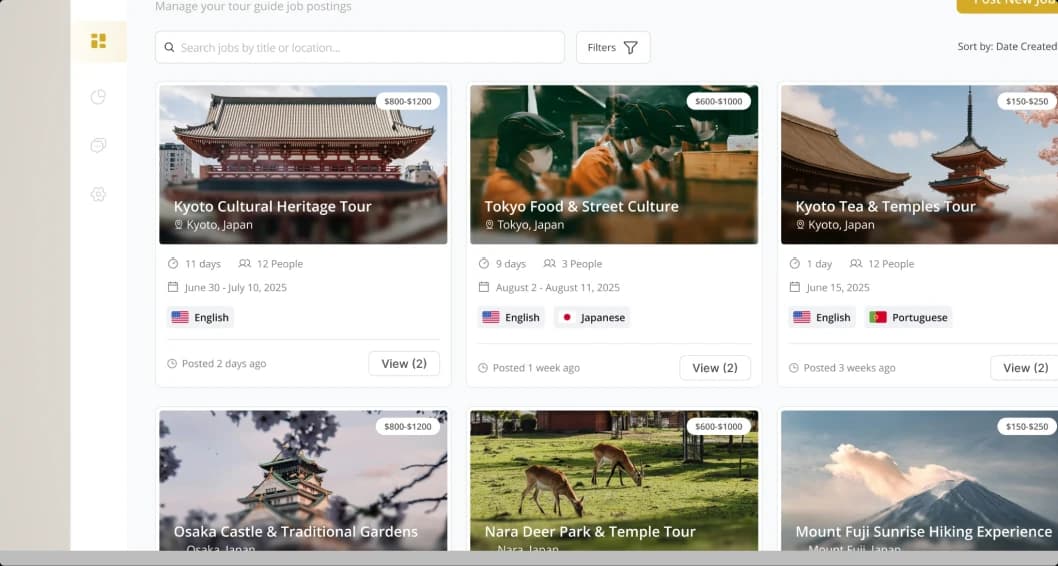This screenshot has width=1058, height=566.
Task: Click the "9 days" duration text
Action: pos(511,264)
